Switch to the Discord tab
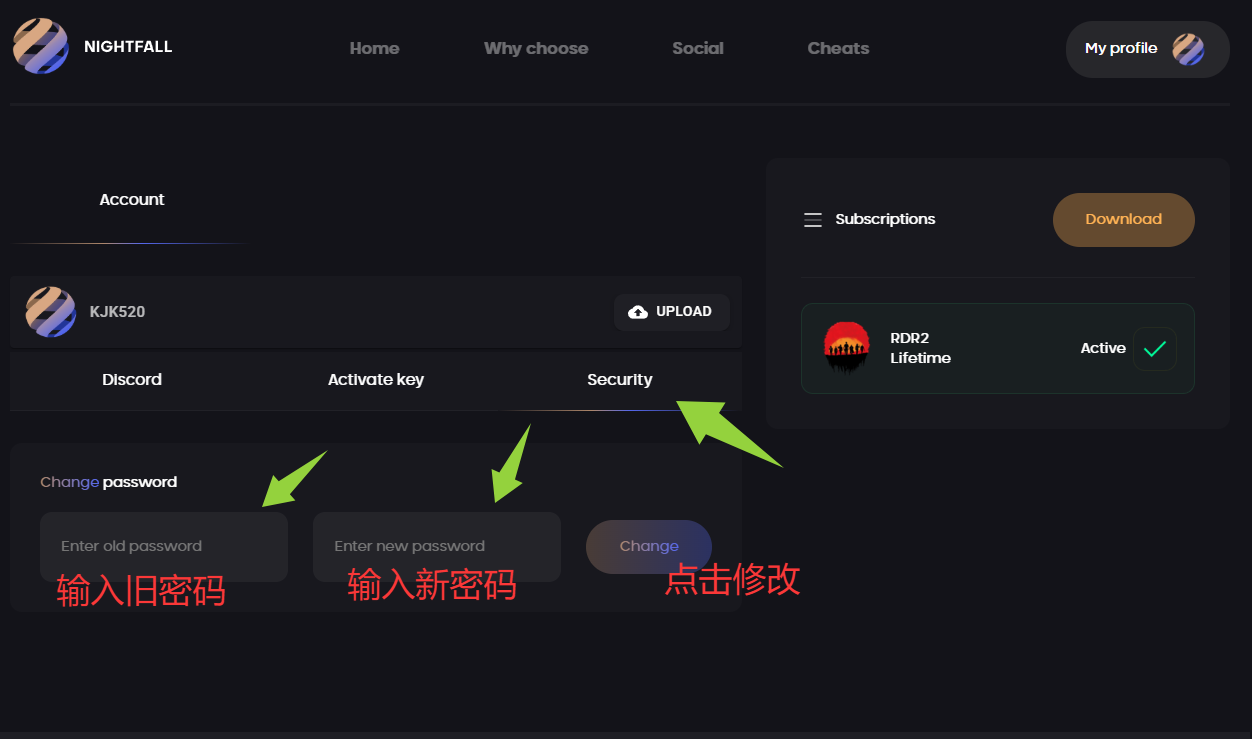The width and height of the screenshot is (1252, 739). pyautogui.click(x=132, y=380)
